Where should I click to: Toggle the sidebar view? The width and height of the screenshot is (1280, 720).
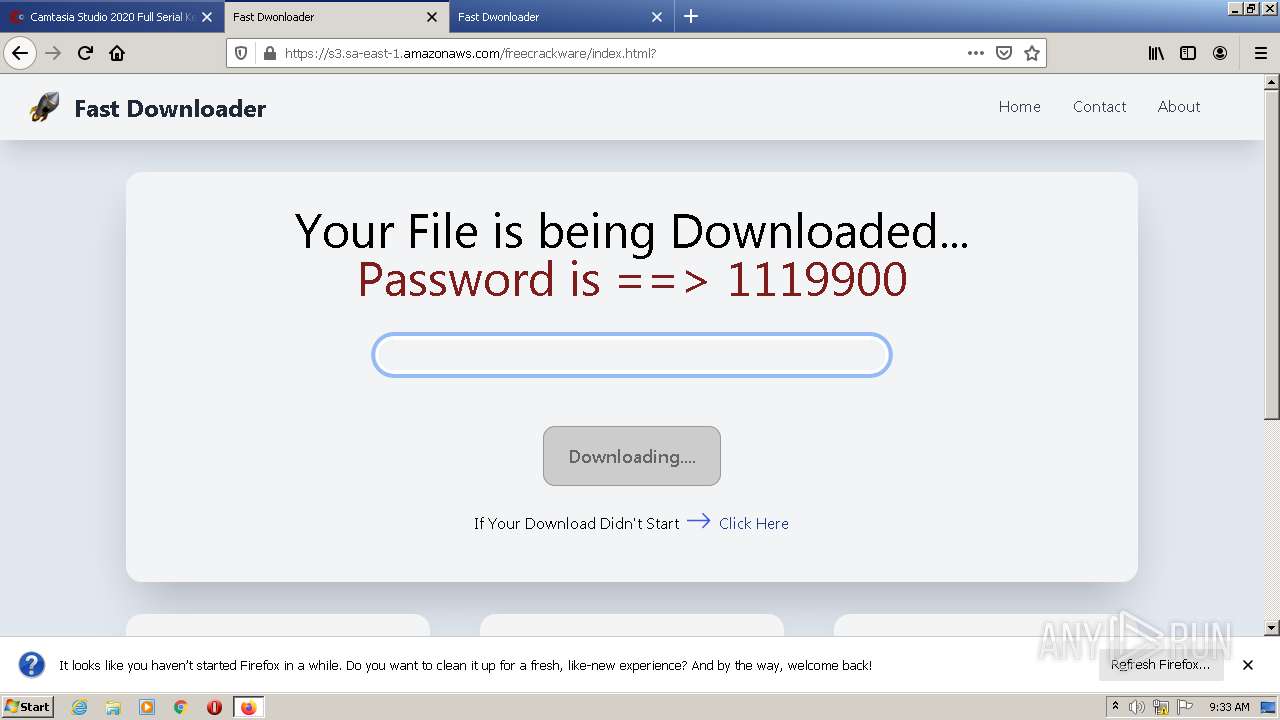1188,53
